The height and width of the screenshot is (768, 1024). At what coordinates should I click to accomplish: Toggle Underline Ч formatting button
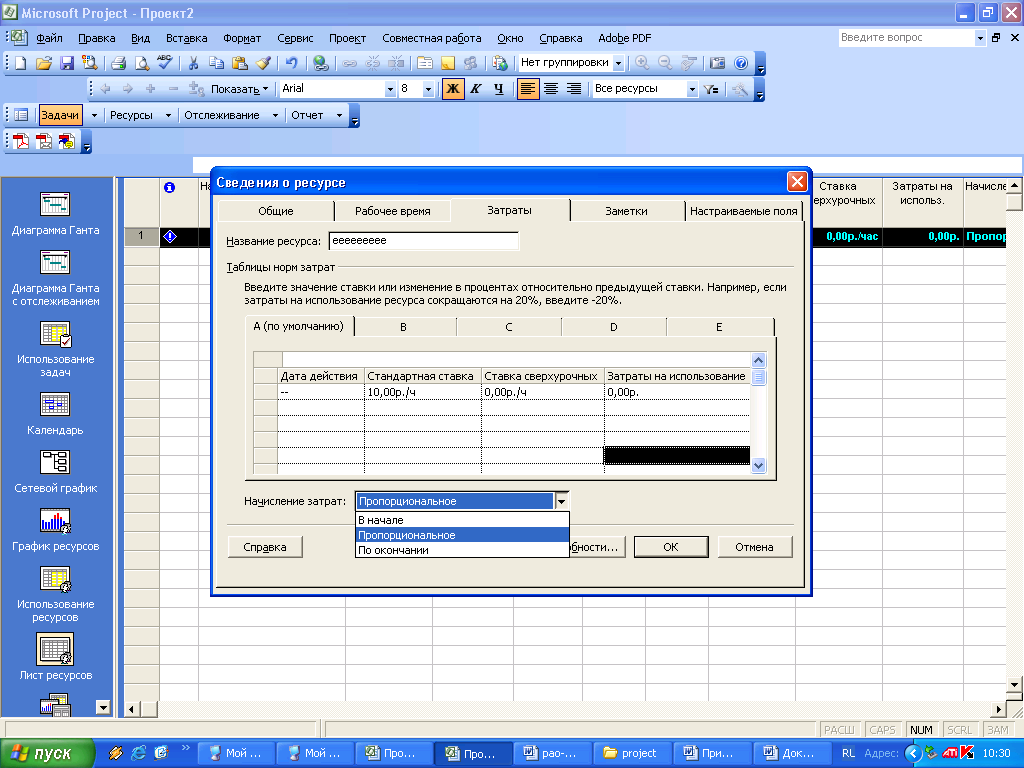(x=499, y=89)
